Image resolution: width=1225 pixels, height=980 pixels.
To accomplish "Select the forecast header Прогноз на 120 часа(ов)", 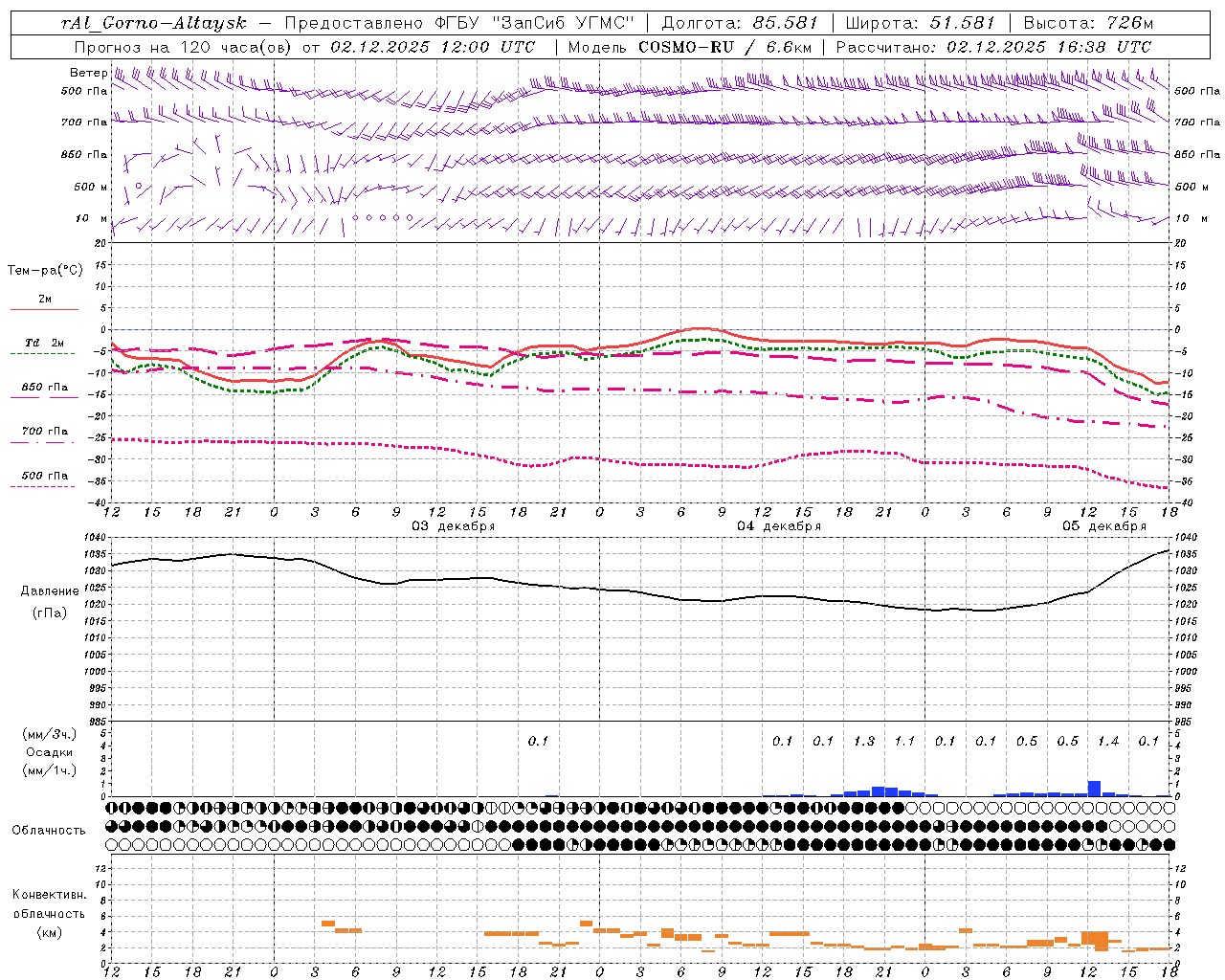I will coord(185,47).
